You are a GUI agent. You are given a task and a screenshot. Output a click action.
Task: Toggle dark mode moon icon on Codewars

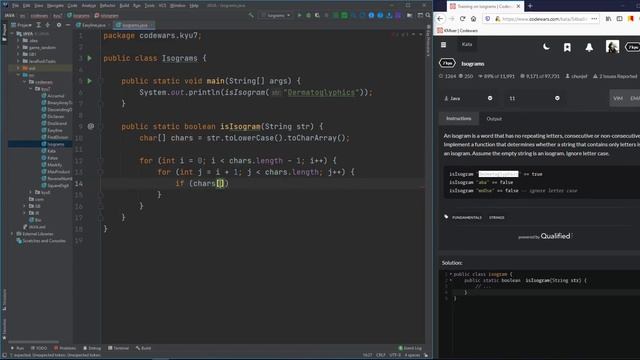tap(546, 47)
